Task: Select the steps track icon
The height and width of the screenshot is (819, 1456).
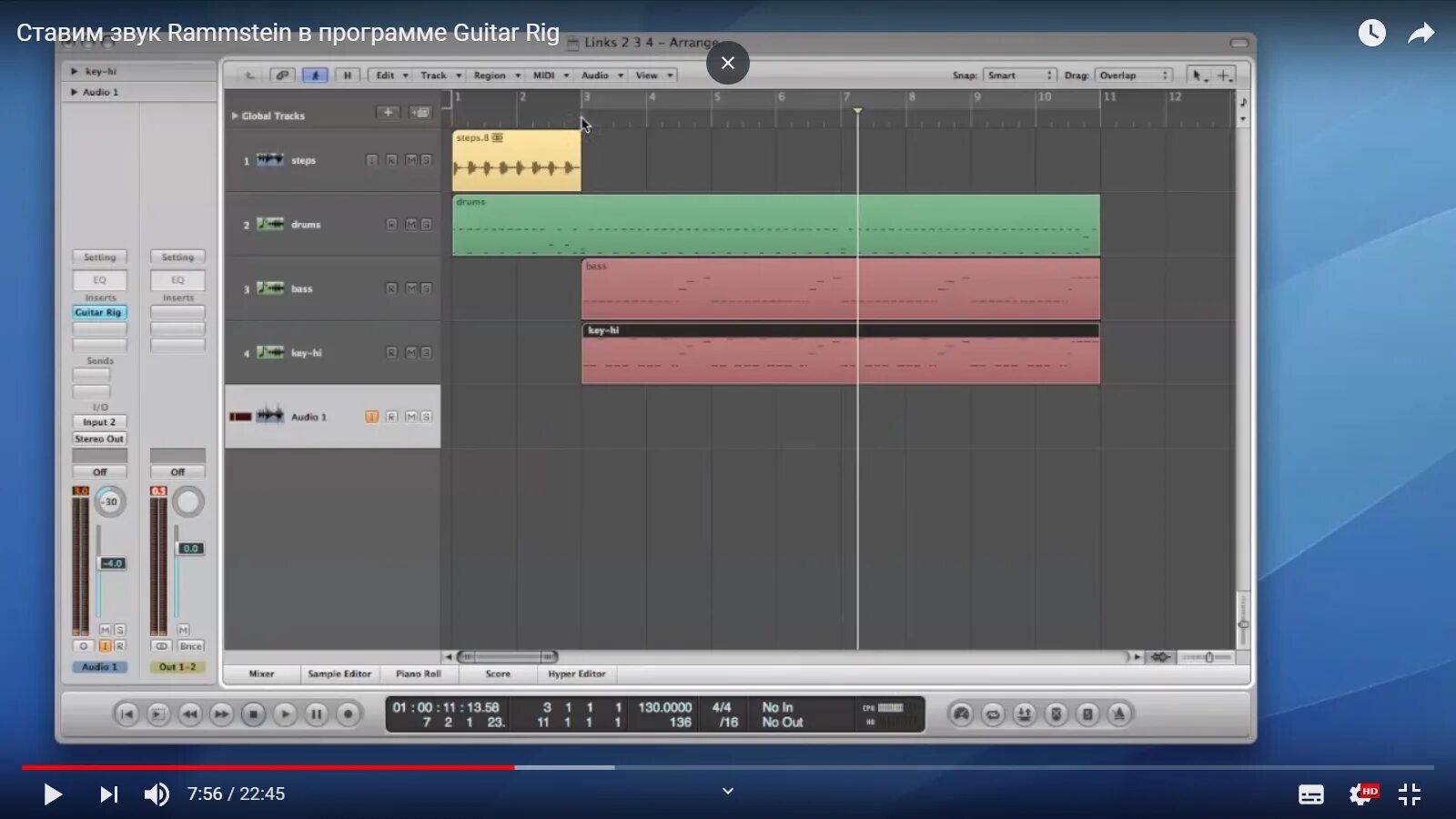Action: coord(269,160)
